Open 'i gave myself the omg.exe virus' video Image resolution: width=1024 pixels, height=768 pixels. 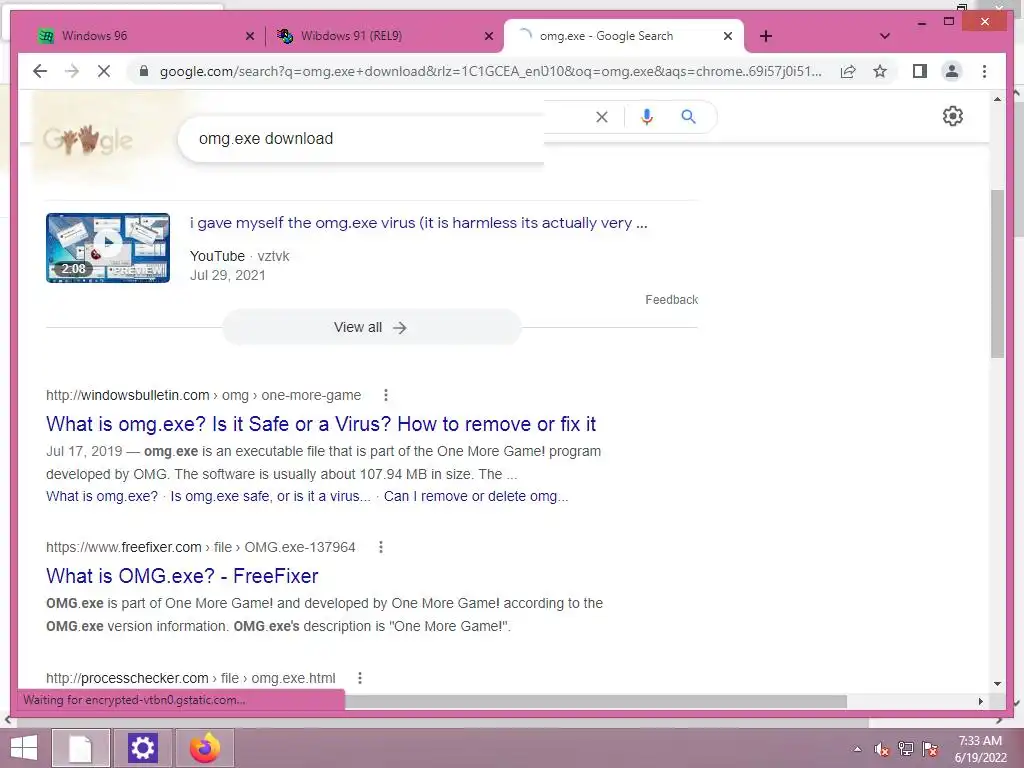coord(419,223)
